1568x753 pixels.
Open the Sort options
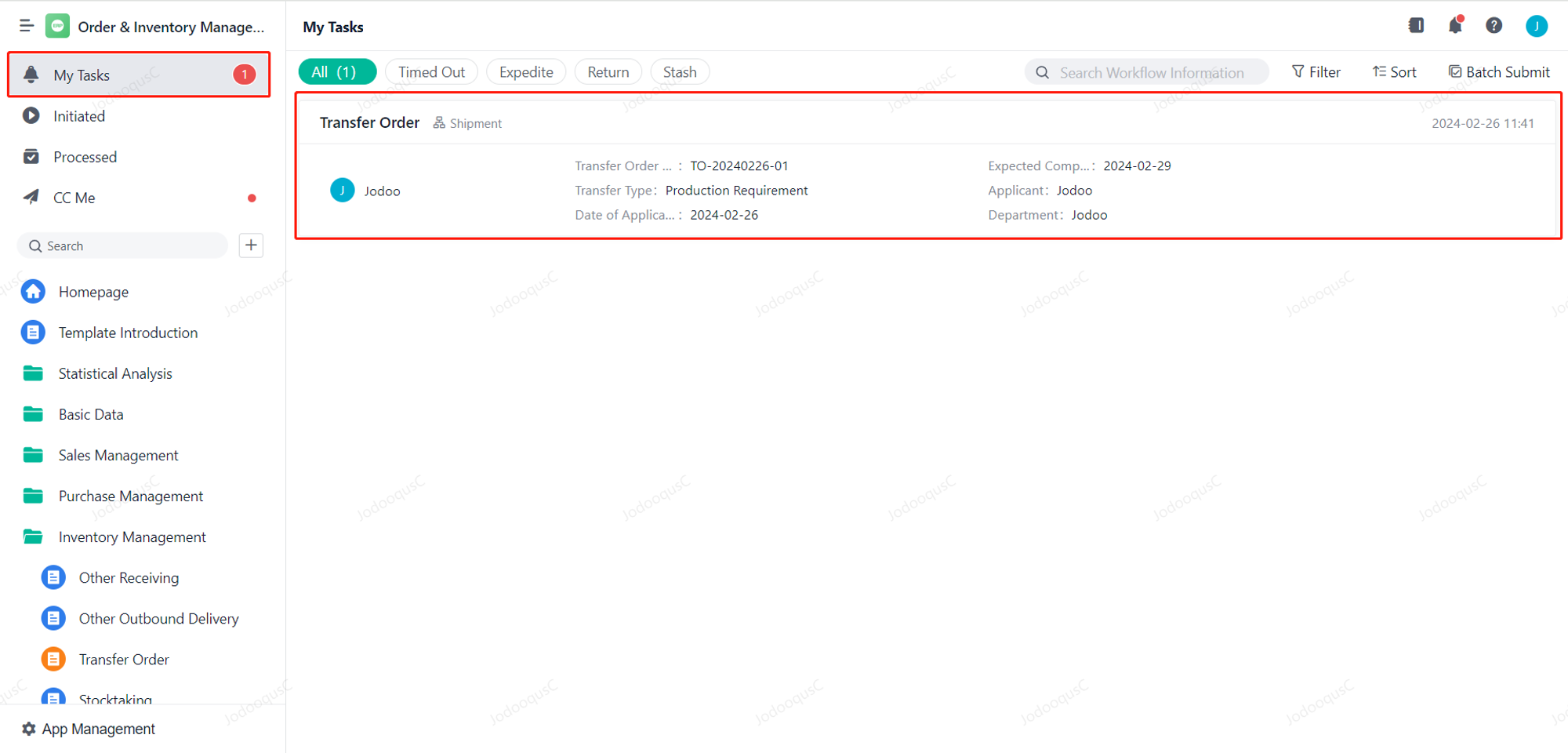click(x=1395, y=72)
